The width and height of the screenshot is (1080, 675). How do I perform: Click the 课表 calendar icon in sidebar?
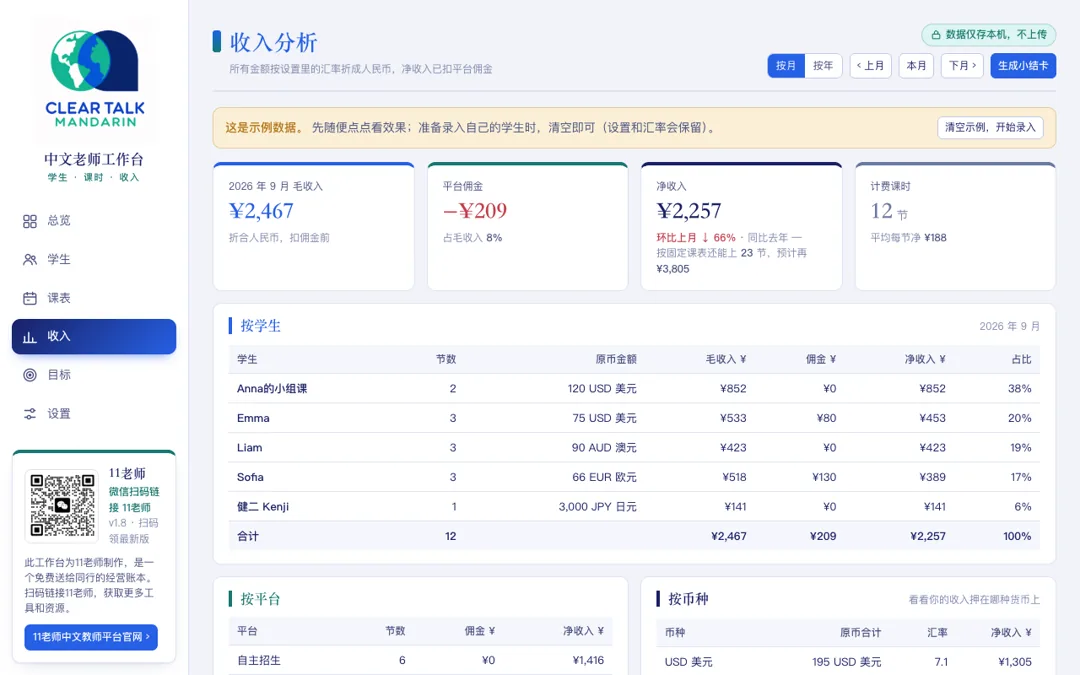pos(30,298)
